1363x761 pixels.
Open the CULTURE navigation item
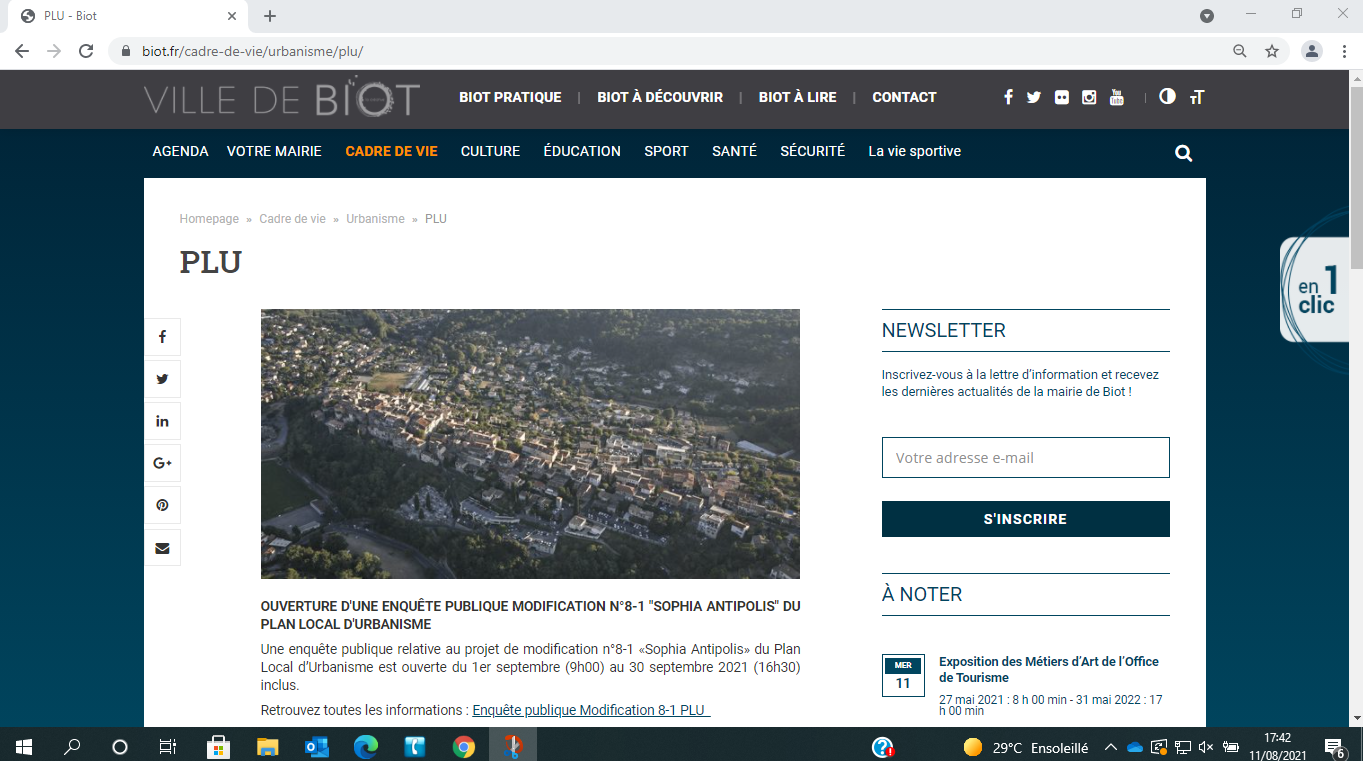pos(490,151)
